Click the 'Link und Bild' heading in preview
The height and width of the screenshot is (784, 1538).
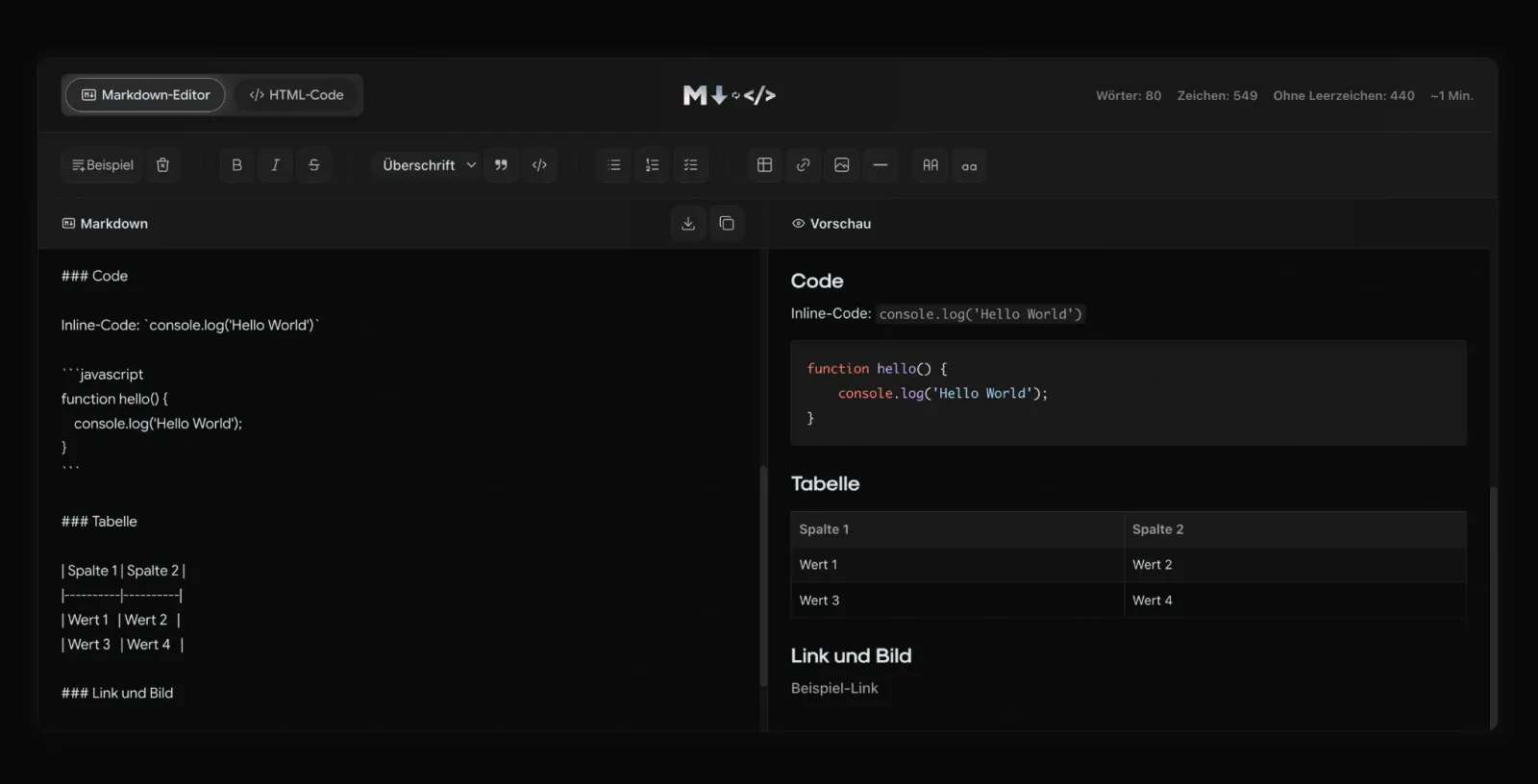point(851,655)
